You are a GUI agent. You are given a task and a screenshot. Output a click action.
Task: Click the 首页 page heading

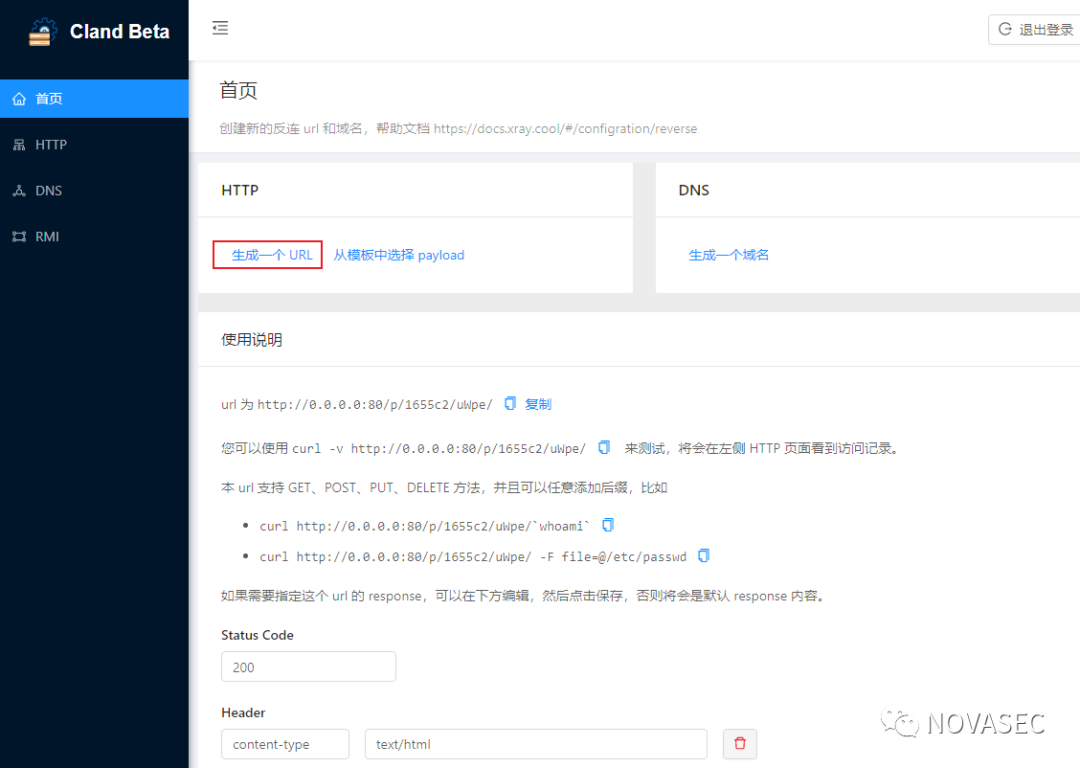click(238, 90)
